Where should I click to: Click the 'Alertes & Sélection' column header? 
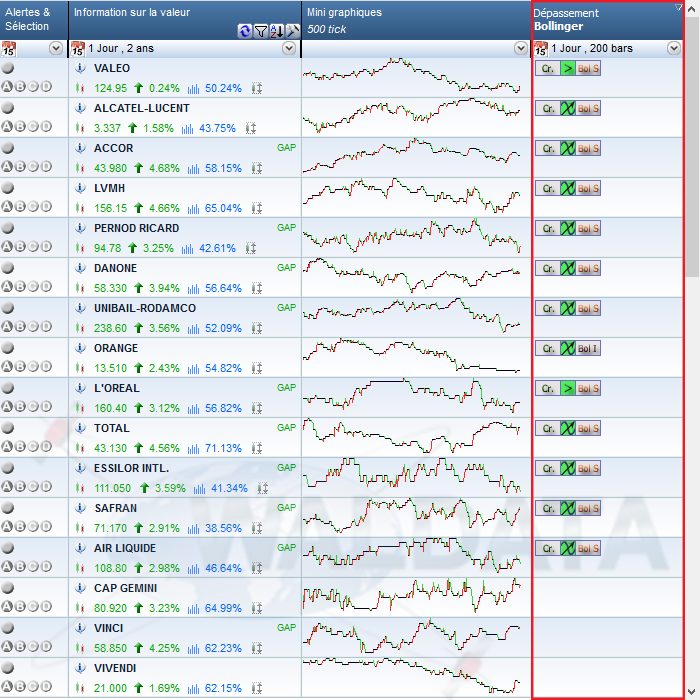pos(34,21)
